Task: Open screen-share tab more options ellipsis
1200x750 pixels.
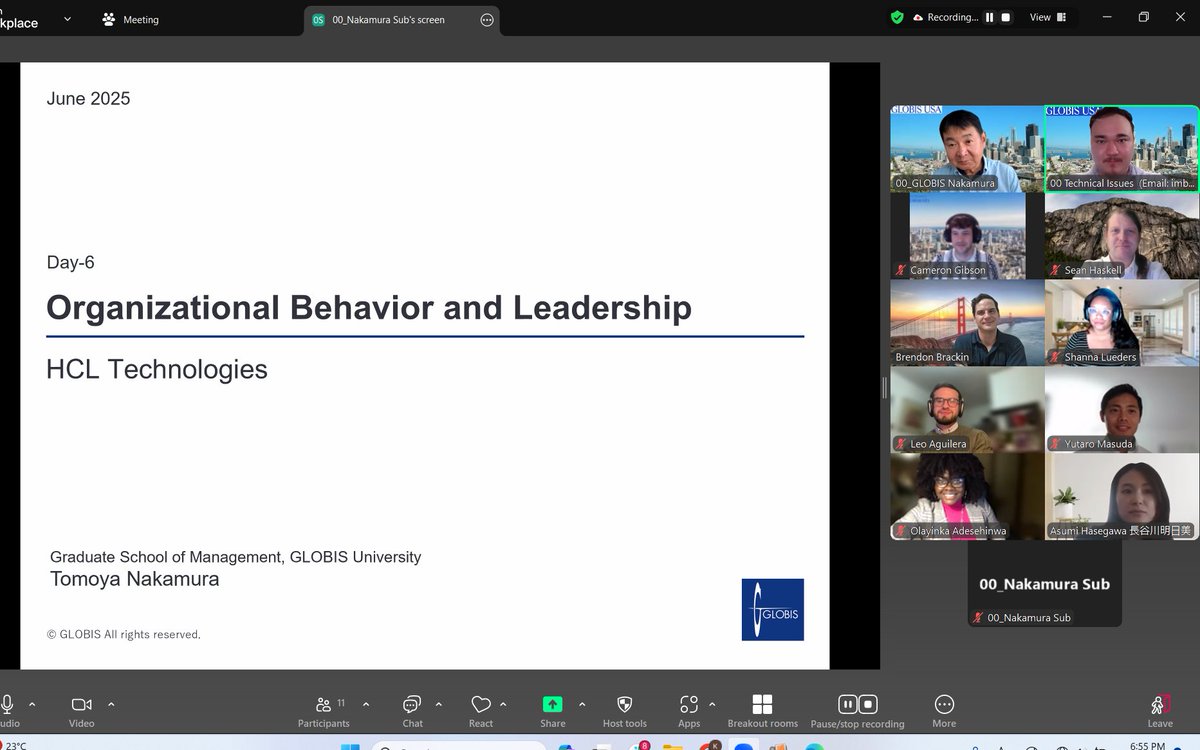Action: (487, 19)
